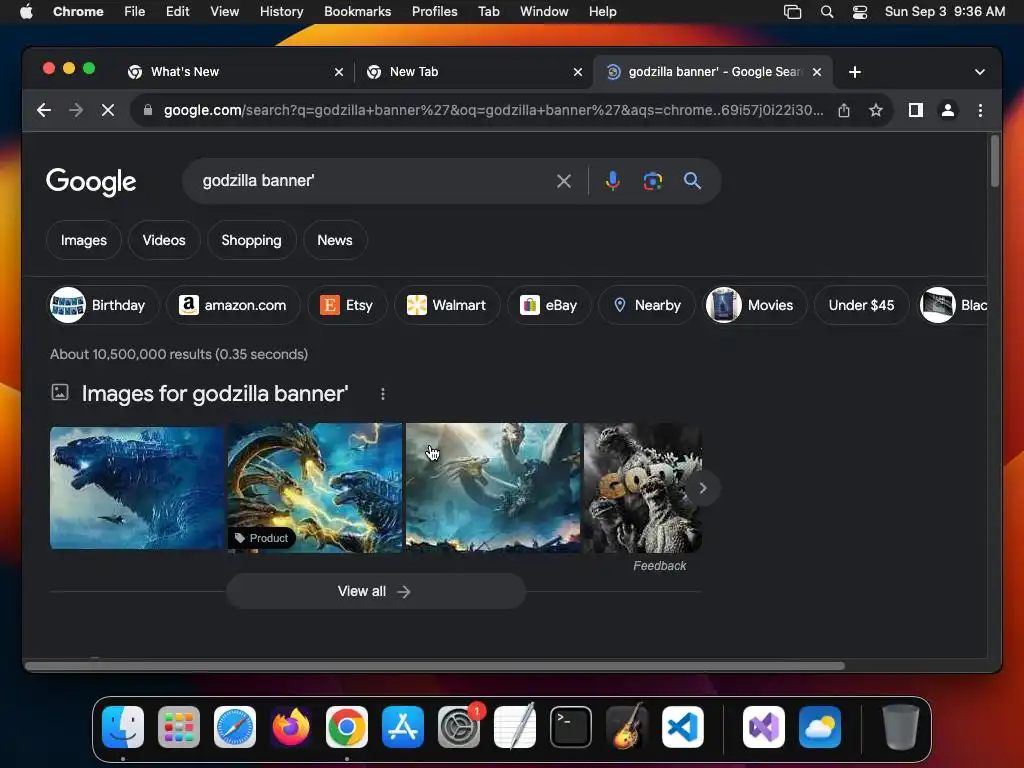Open the Product tagged Godzilla thumbnail
The height and width of the screenshot is (768, 1024).
click(315, 488)
